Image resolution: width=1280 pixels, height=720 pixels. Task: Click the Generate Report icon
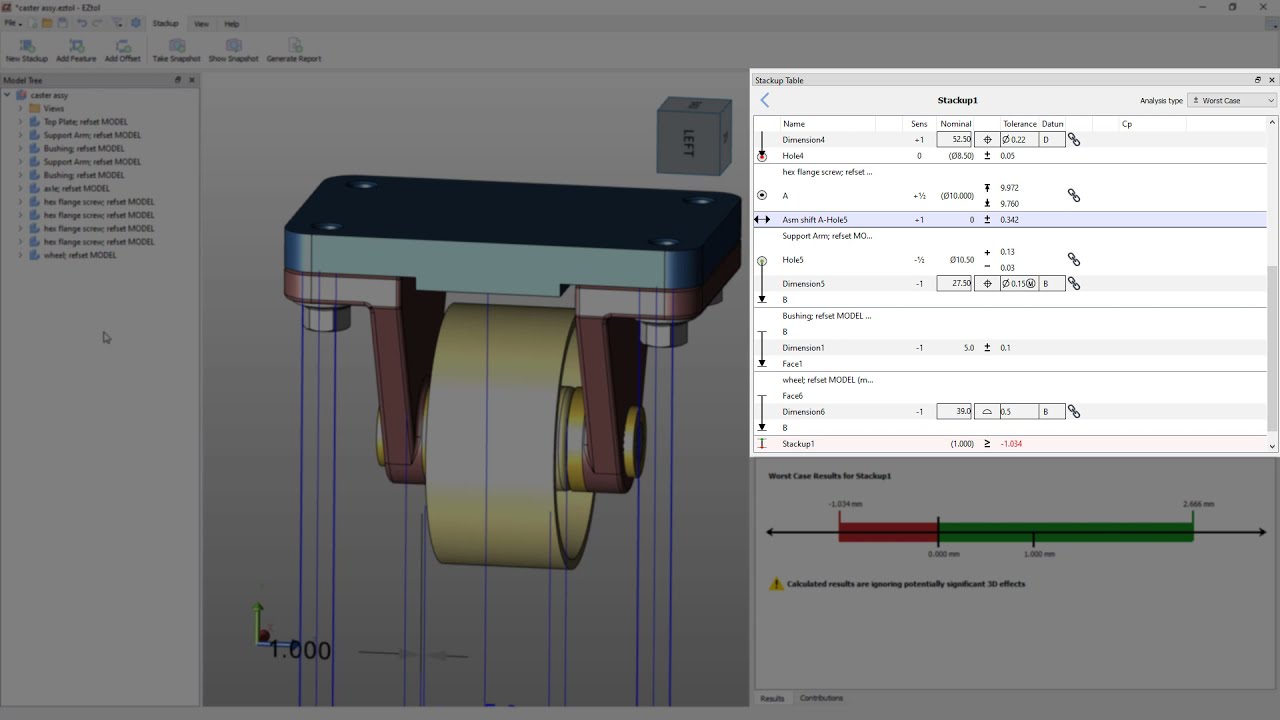pyautogui.click(x=294, y=47)
